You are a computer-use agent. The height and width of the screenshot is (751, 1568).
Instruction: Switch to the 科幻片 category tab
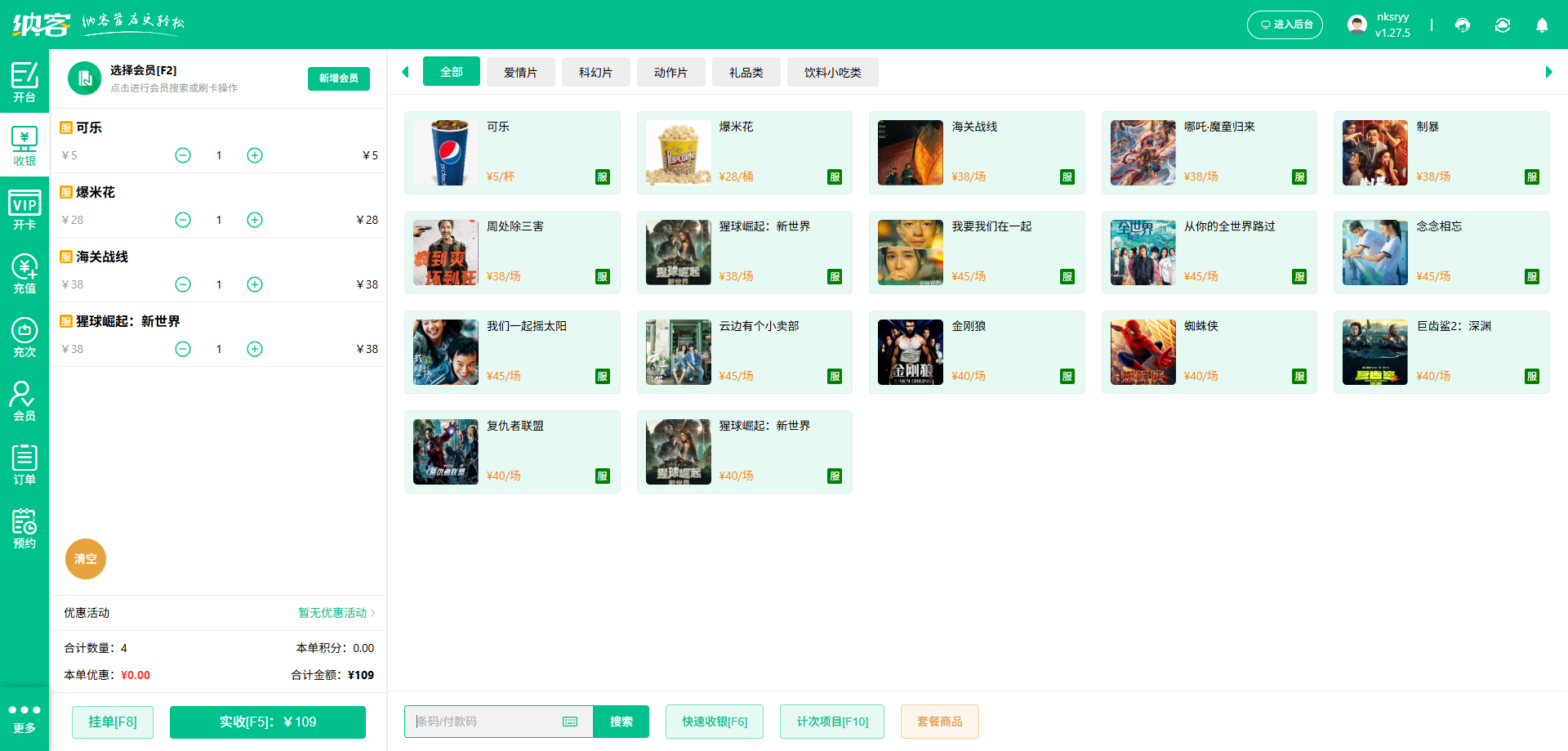pyautogui.click(x=595, y=73)
